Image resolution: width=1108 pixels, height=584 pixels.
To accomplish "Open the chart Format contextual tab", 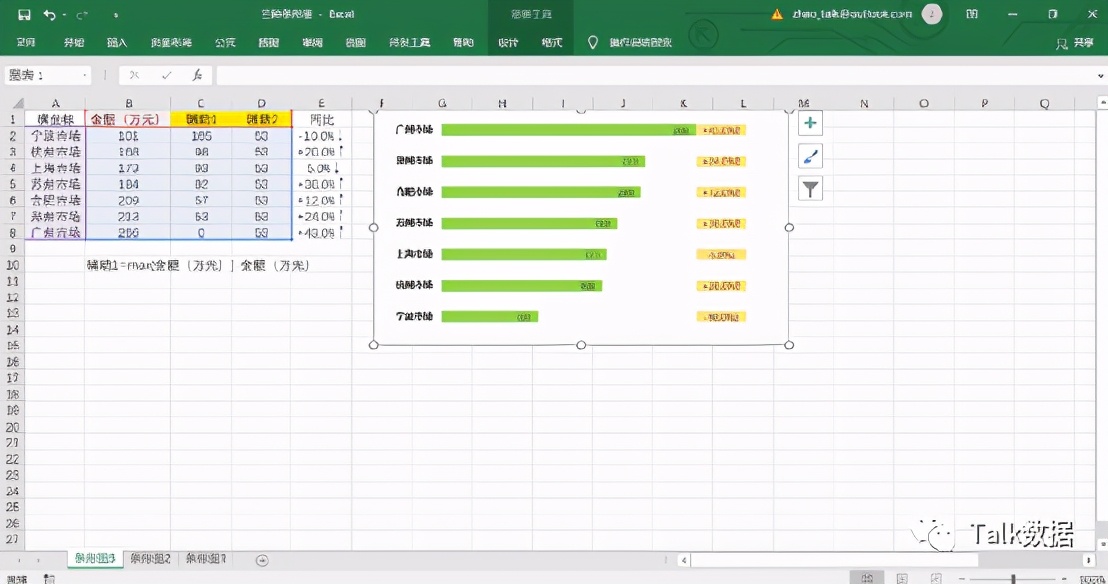I will tap(552, 42).
